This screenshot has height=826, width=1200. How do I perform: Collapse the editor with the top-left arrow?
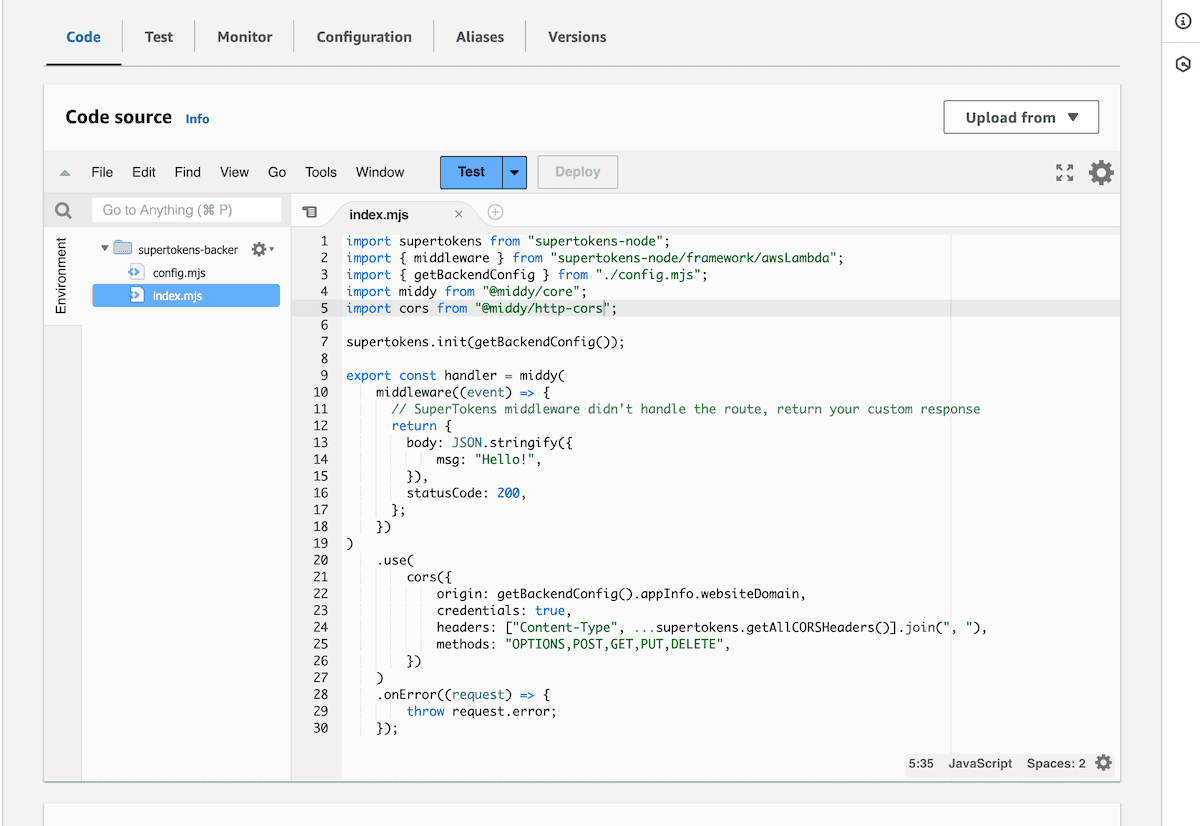[64, 172]
